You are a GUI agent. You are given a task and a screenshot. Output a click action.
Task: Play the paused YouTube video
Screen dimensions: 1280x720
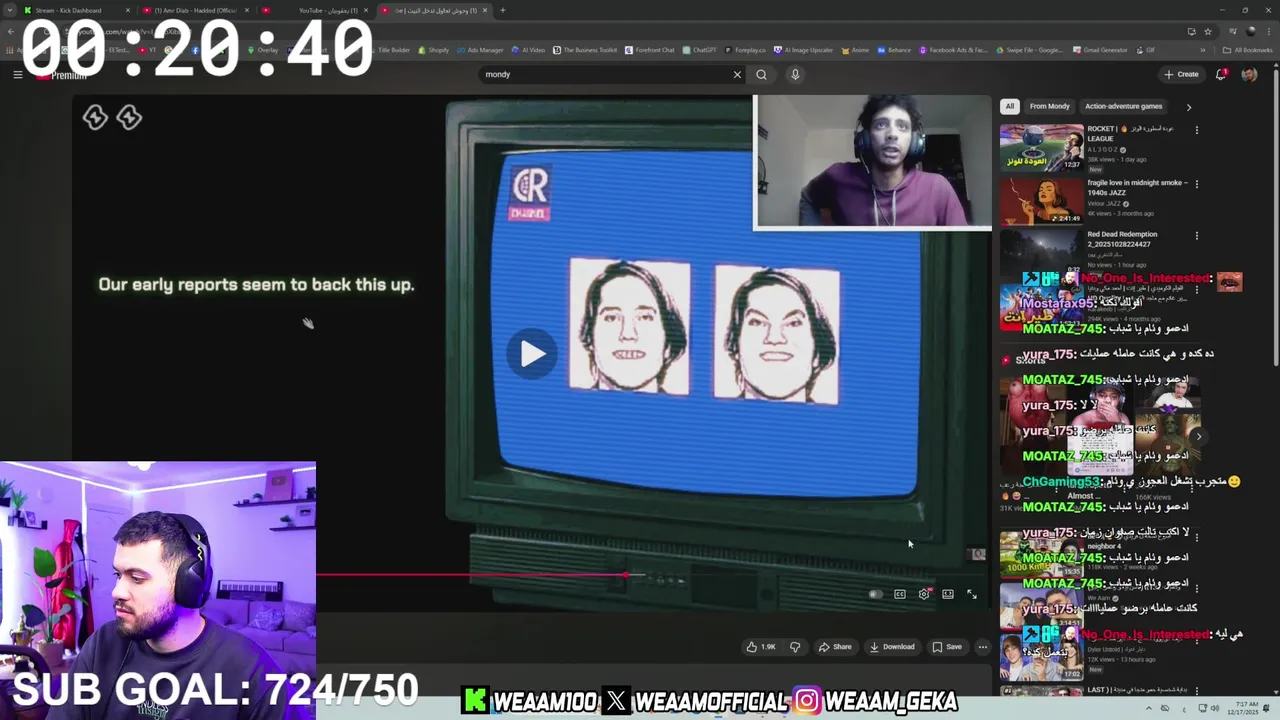click(x=531, y=353)
